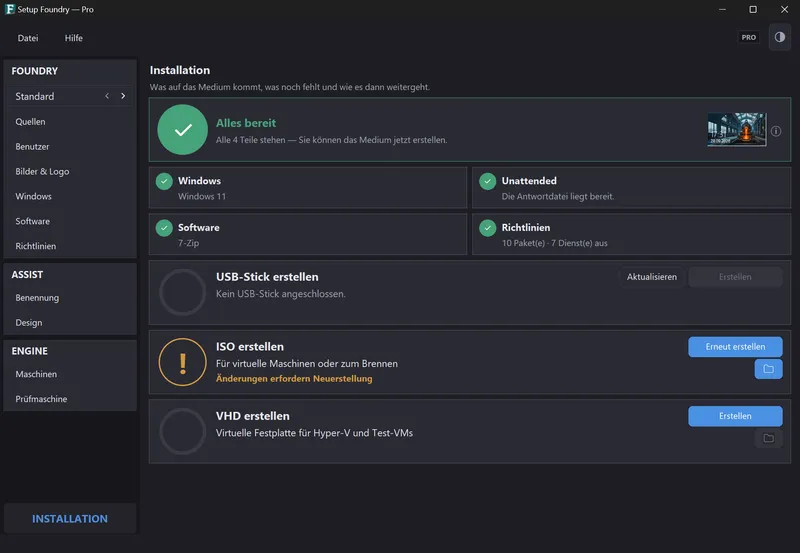This screenshot has width=800, height=553.
Task: Click the 'ISO erstellen' title
Action: tap(249, 347)
